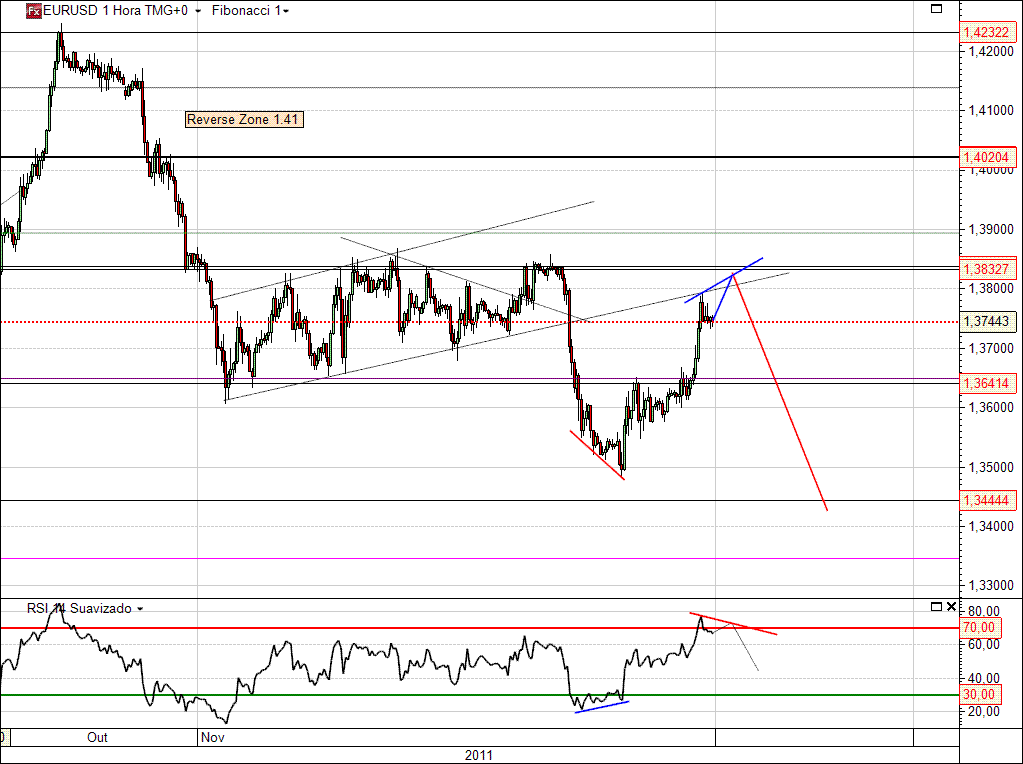Click the 1,35000 price scale value
1023x764 pixels.
[x=991, y=467]
